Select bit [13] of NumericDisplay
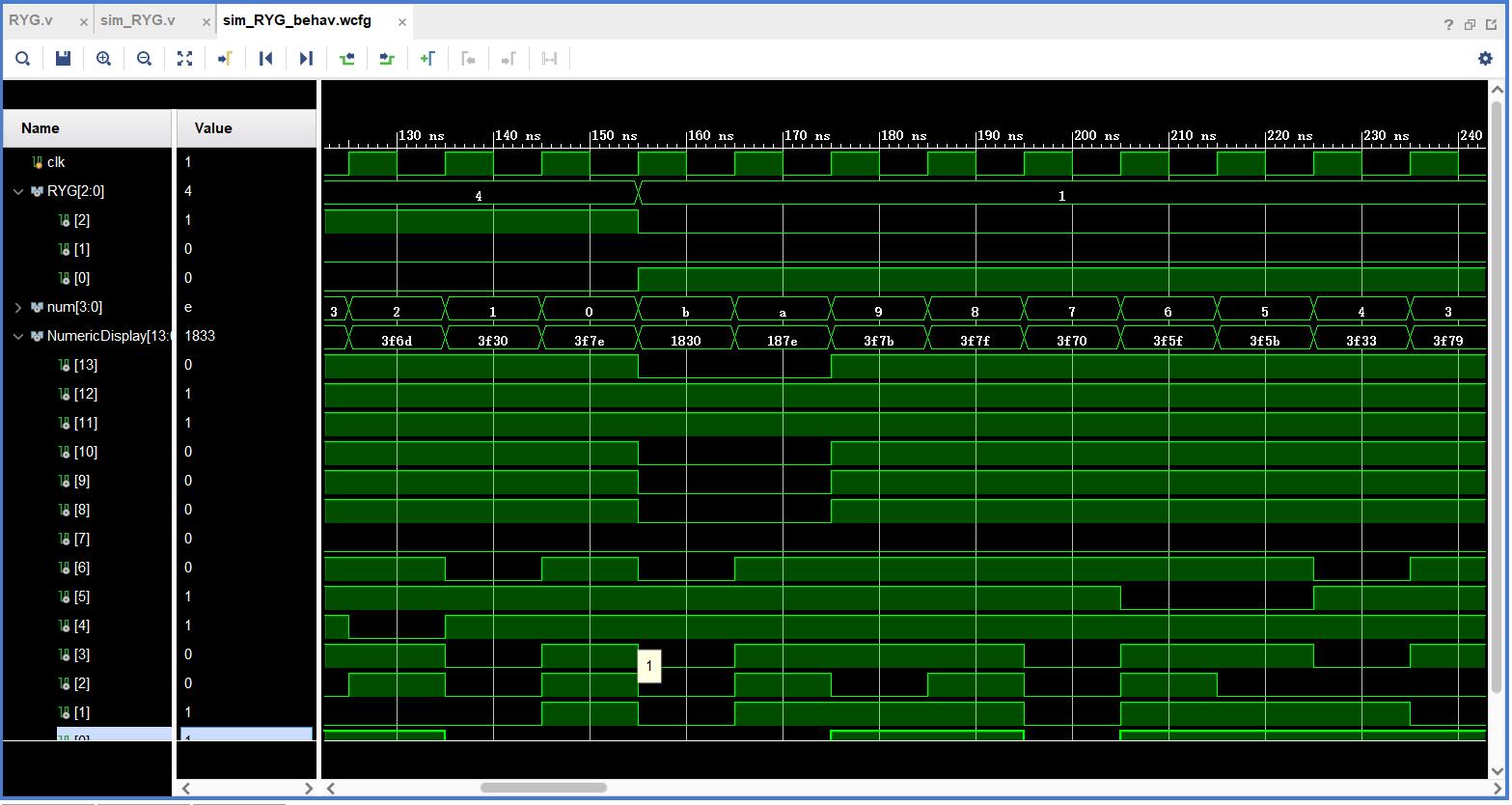This screenshot has height=805, width=1512. (86, 365)
